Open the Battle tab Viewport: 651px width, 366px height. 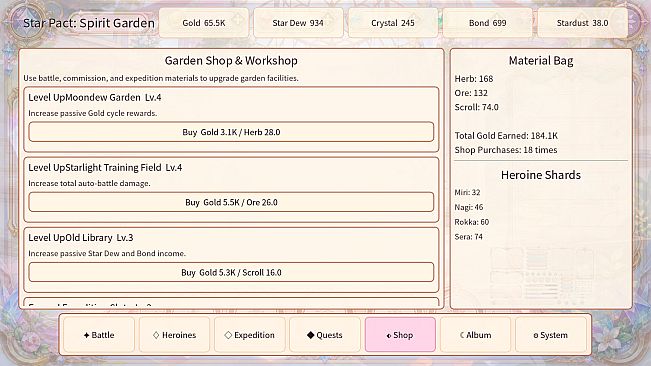click(x=99, y=335)
